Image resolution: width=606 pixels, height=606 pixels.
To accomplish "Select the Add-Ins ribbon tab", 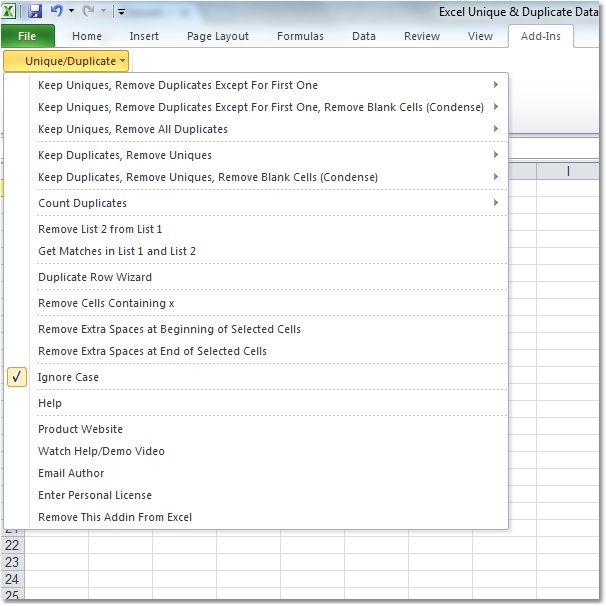I will click(x=541, y=36).
